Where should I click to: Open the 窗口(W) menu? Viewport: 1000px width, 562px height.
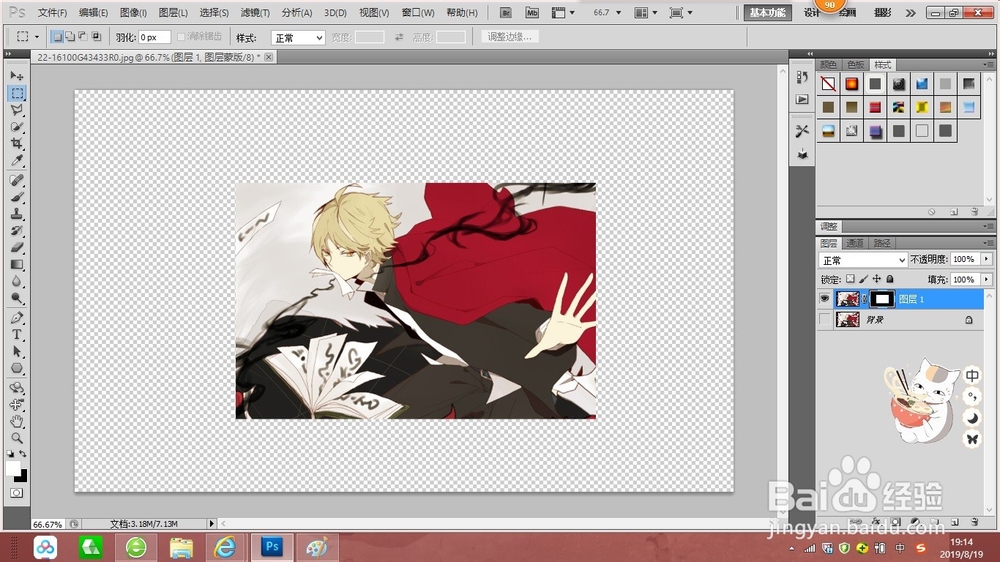point(418,13)
